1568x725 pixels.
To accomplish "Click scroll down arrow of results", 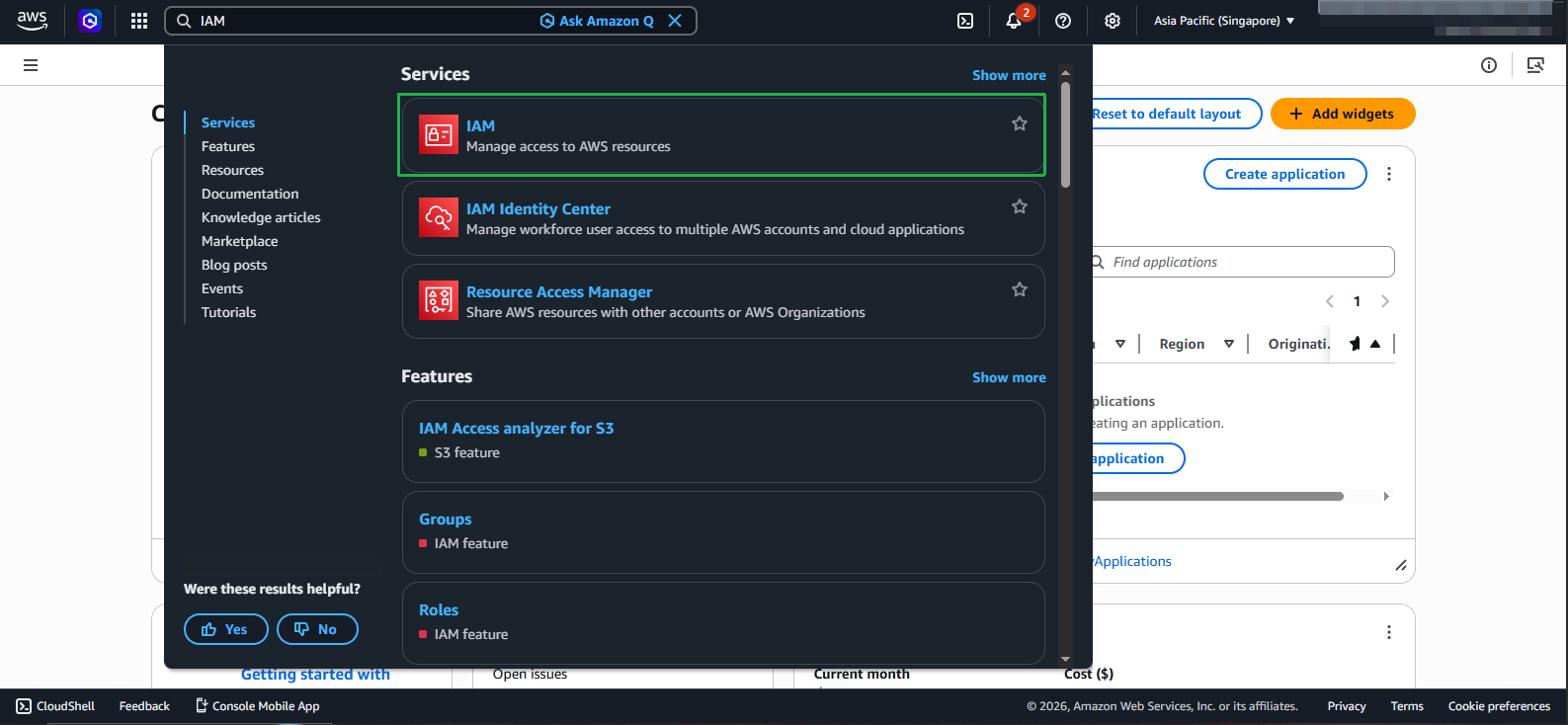I will click(x=1065, y=659).
